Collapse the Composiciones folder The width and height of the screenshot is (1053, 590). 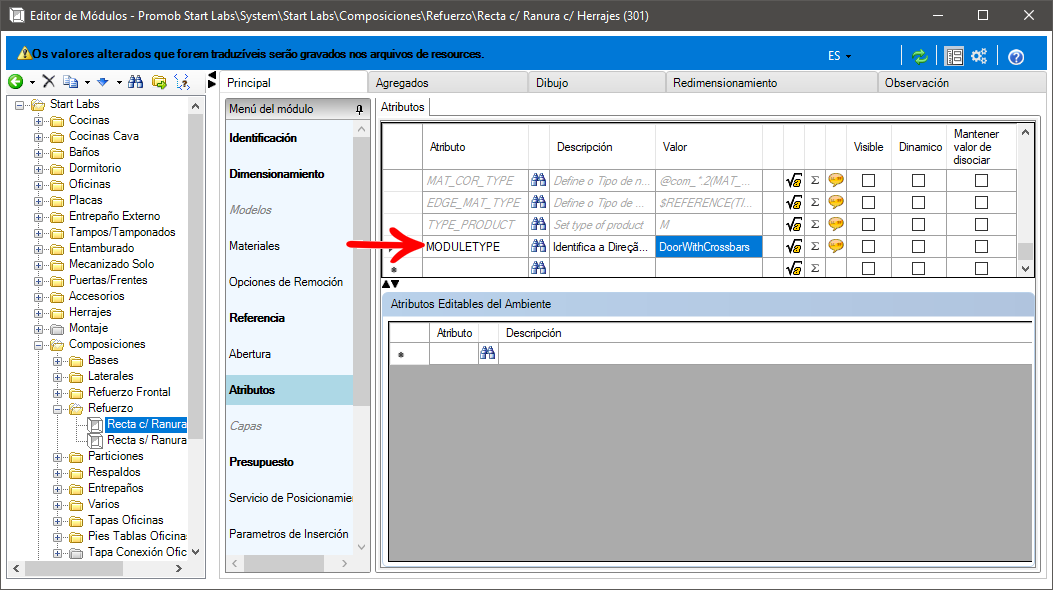point(38,345)
